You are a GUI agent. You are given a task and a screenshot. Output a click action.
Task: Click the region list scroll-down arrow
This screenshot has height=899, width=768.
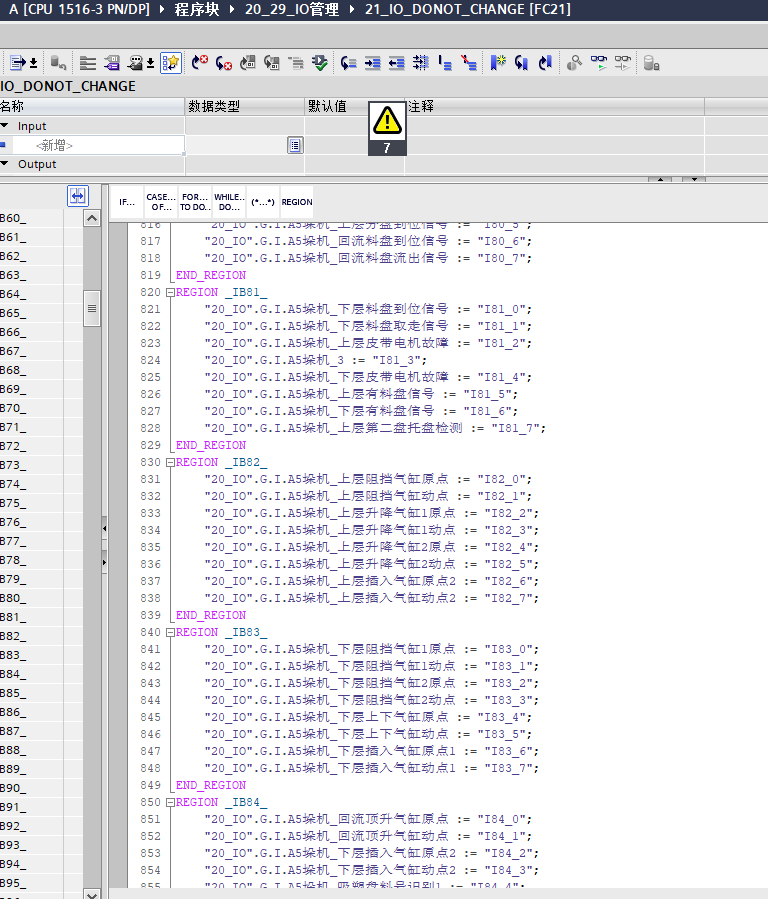pyautogui.click(x=92, y=894)
